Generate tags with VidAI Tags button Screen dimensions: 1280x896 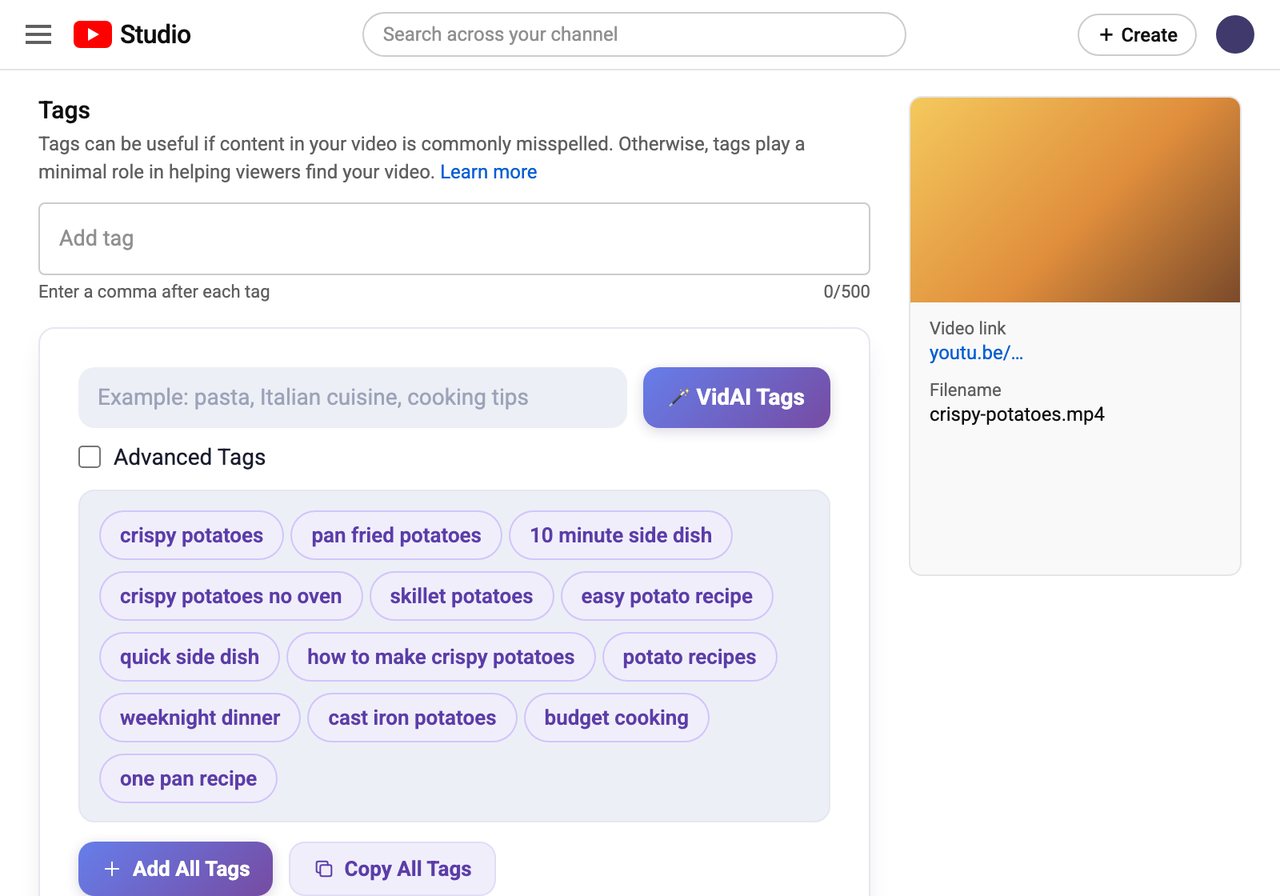(736, 398)
